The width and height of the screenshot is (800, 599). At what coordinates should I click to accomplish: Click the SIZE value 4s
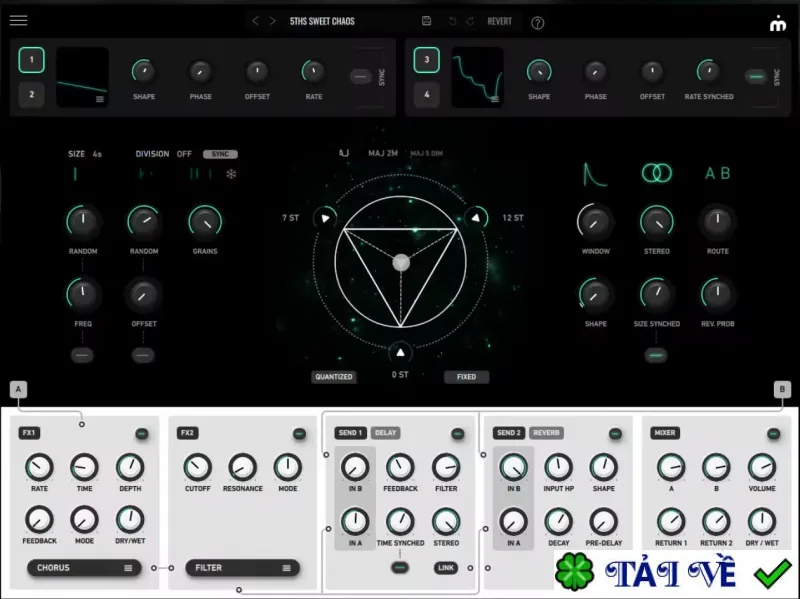coord(97,154)
